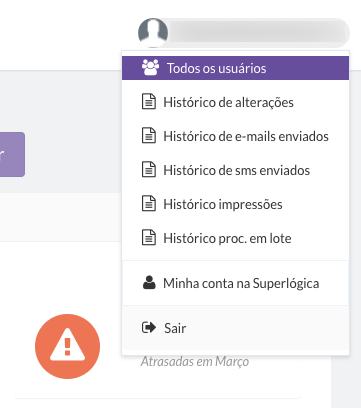Click the document icon for Histórico proc. em lote
The image size is (361, 408).
pos(149,238)
